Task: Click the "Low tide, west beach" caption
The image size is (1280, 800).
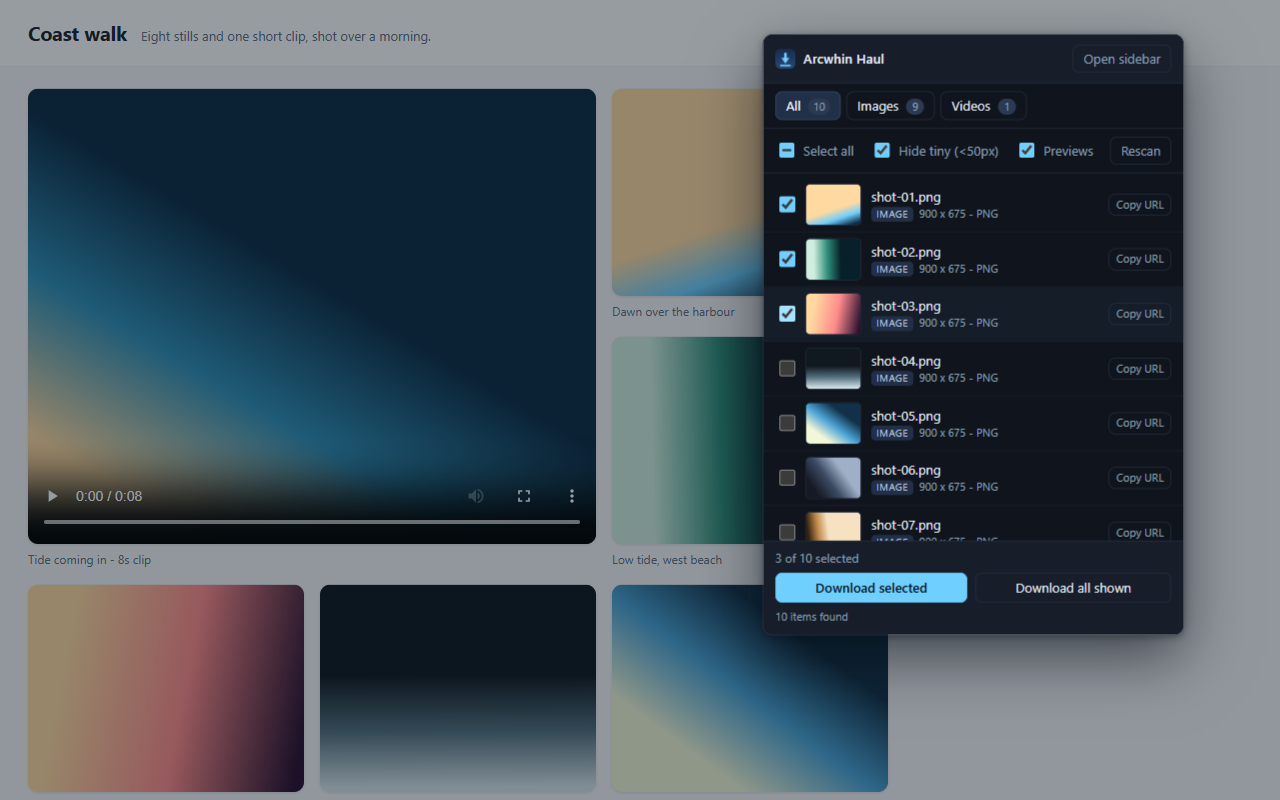Action: [x=667, y=560]
